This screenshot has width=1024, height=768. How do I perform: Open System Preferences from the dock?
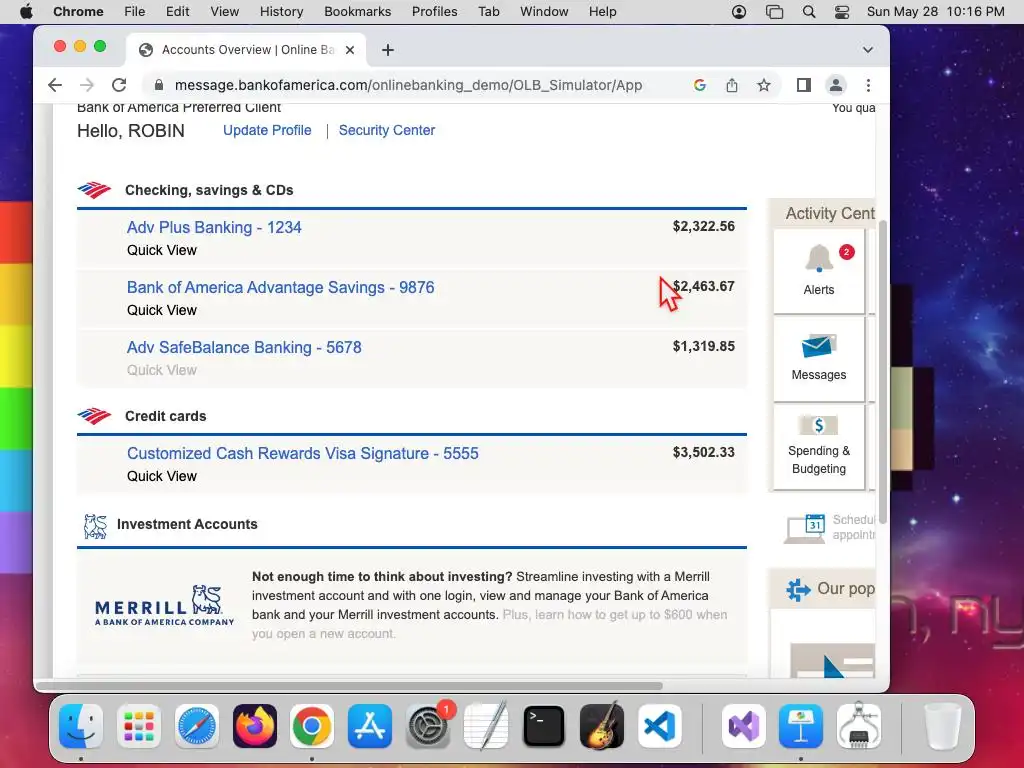pos(428,726)
